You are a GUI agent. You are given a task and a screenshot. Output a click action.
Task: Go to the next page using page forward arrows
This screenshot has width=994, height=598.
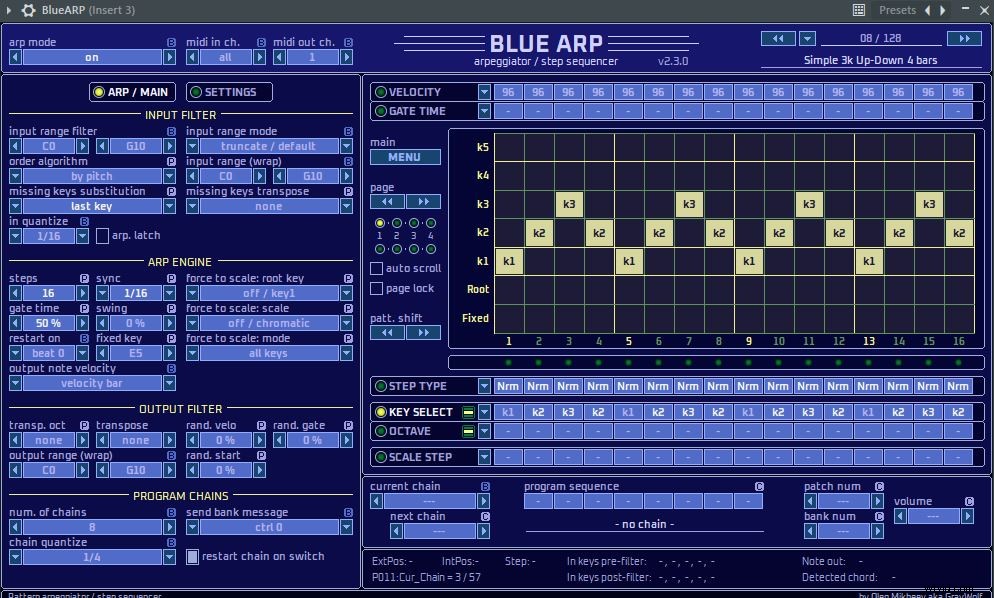[x=421, y=201]
